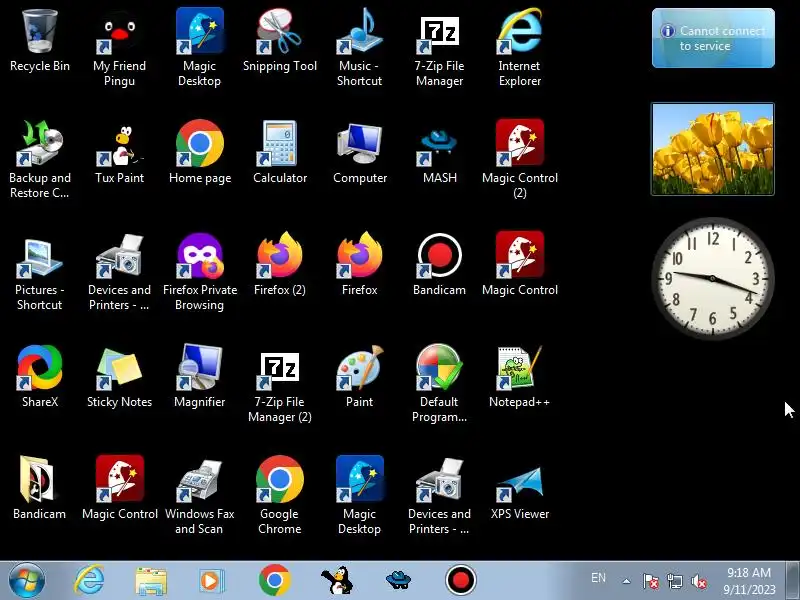Click the MASH hat icon on taskbar

point(398,581)
